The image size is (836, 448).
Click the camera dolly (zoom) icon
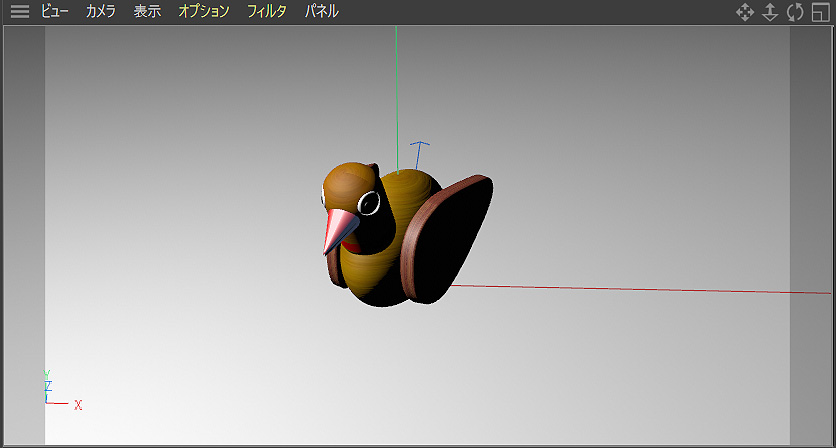pos(770,12)
